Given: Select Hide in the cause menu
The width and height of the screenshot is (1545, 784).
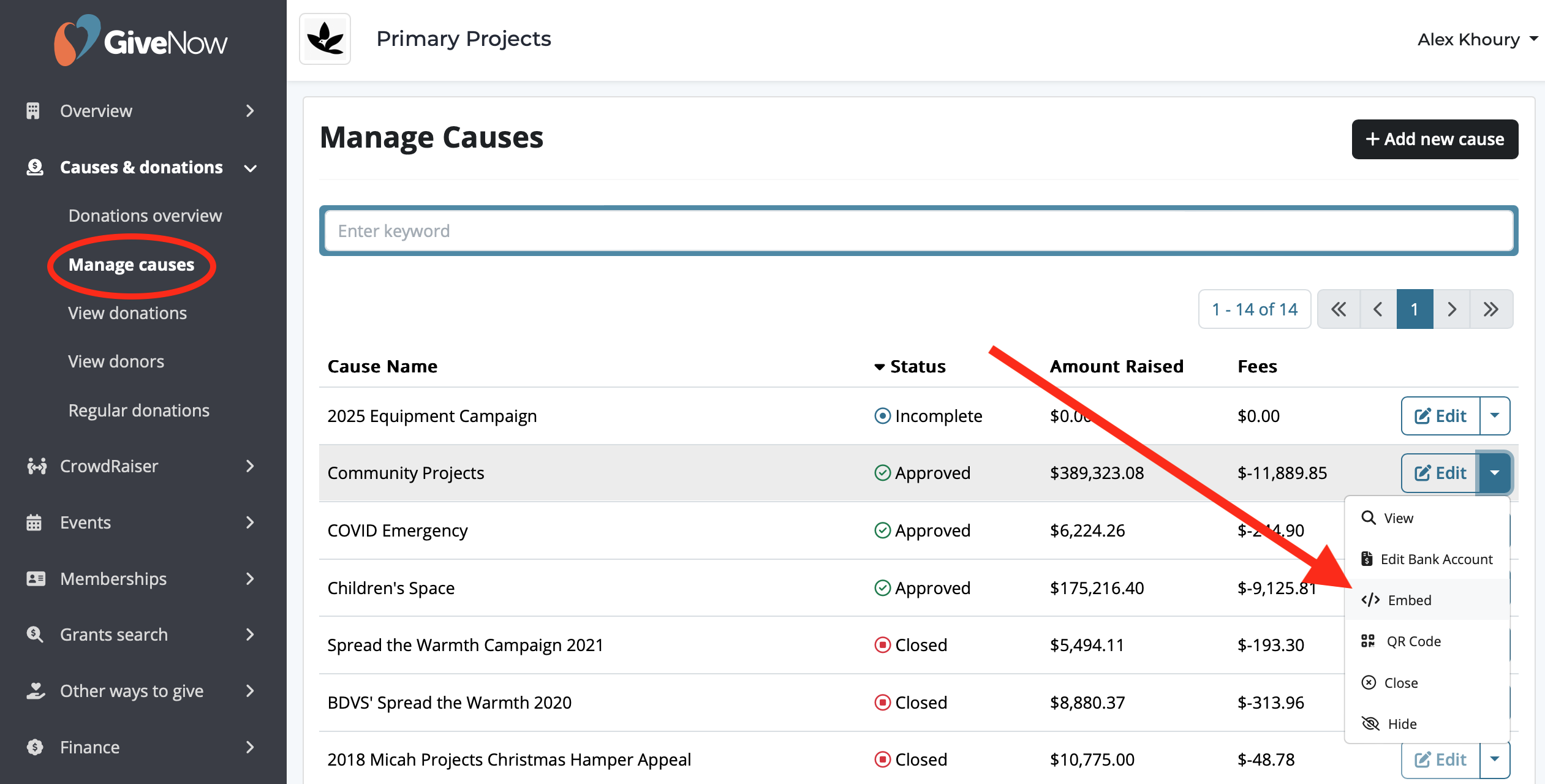Looking at the screenshot, I should coord(1402,724).
